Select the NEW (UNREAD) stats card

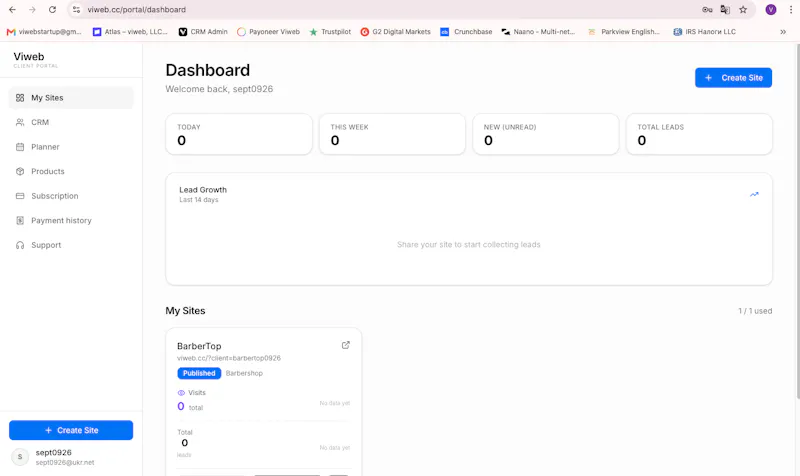(x=546, y=134)
